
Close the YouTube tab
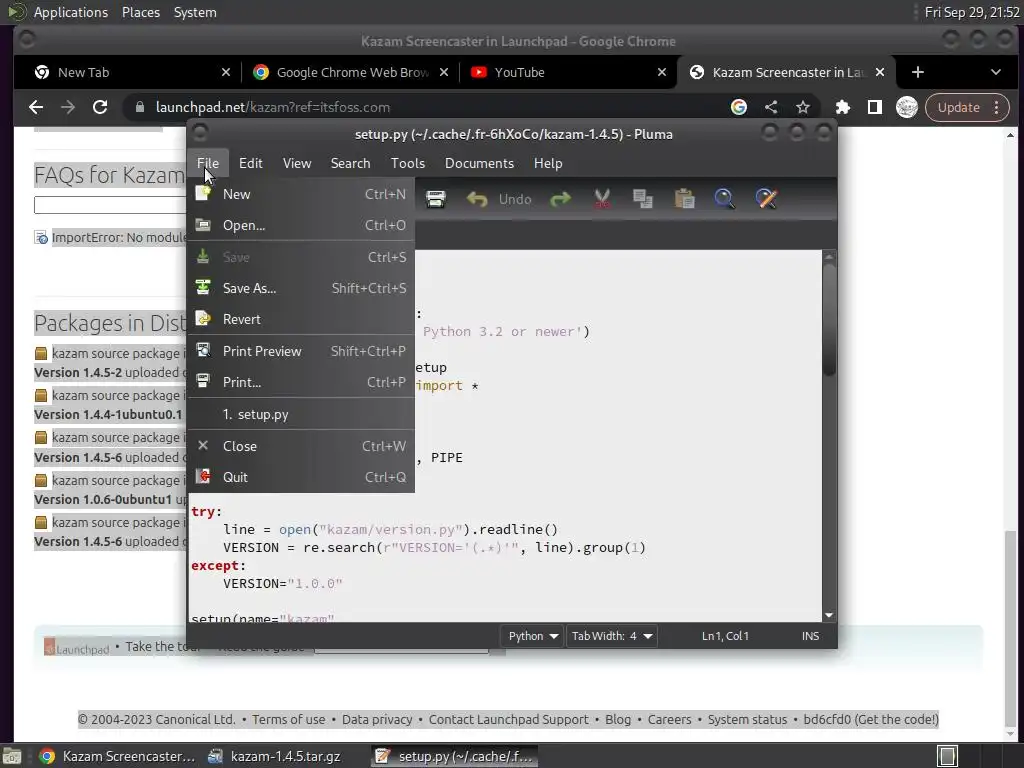click(x=662, y=72)
